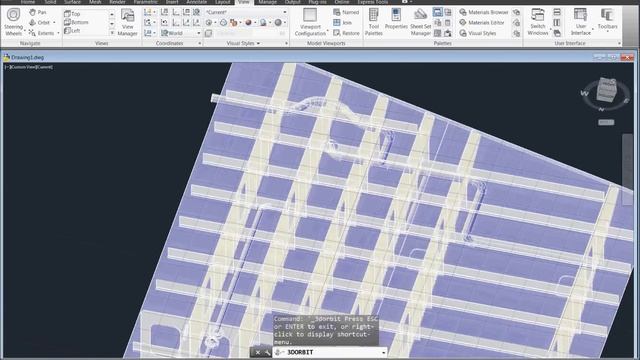Expand the User Interface panel launcher
The image size is (640, 360).
[619, 43]
